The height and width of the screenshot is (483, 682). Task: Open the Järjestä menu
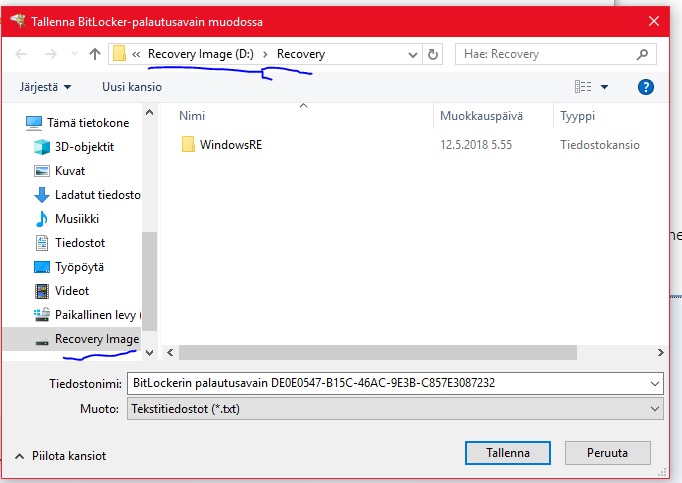pyautogui.click(x=45, y=87)
